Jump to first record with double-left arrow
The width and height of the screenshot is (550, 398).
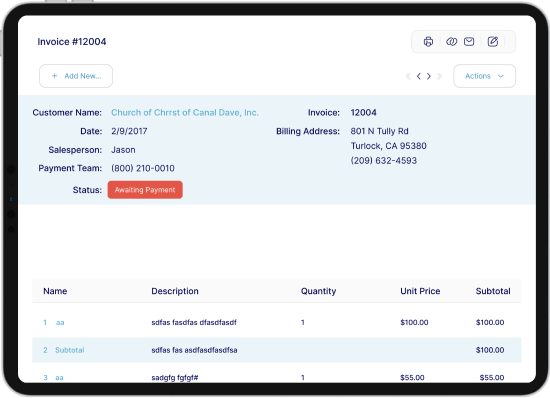coord(408,76)
